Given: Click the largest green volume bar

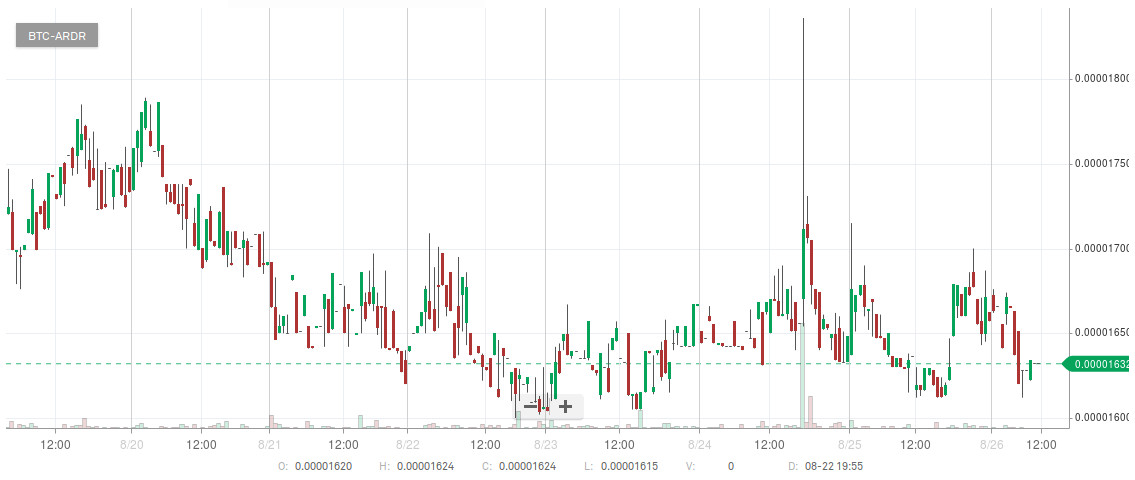Looking at the screenshot, I should [x=802, y=375].
